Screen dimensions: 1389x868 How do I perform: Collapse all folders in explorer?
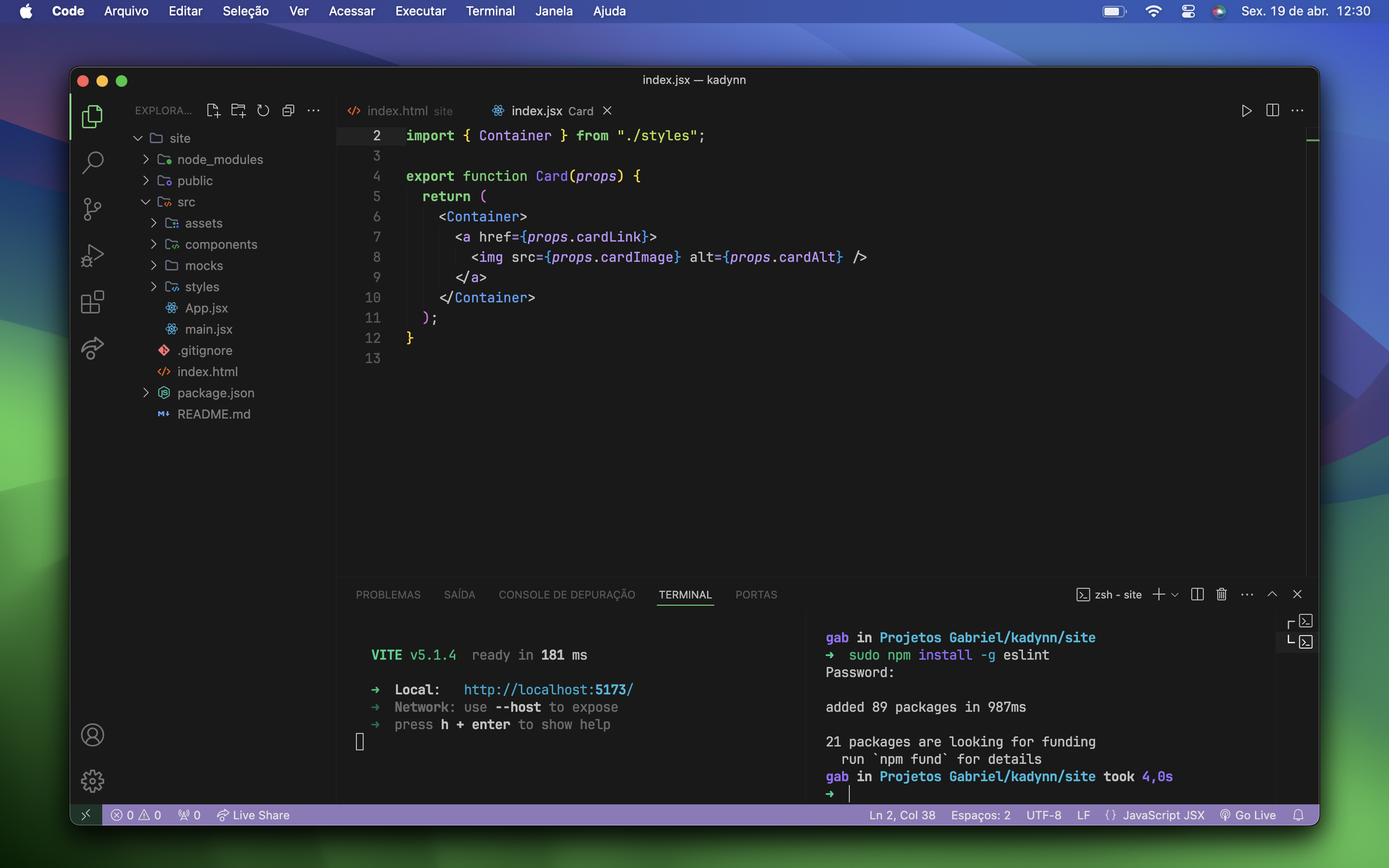pos(288,110)
